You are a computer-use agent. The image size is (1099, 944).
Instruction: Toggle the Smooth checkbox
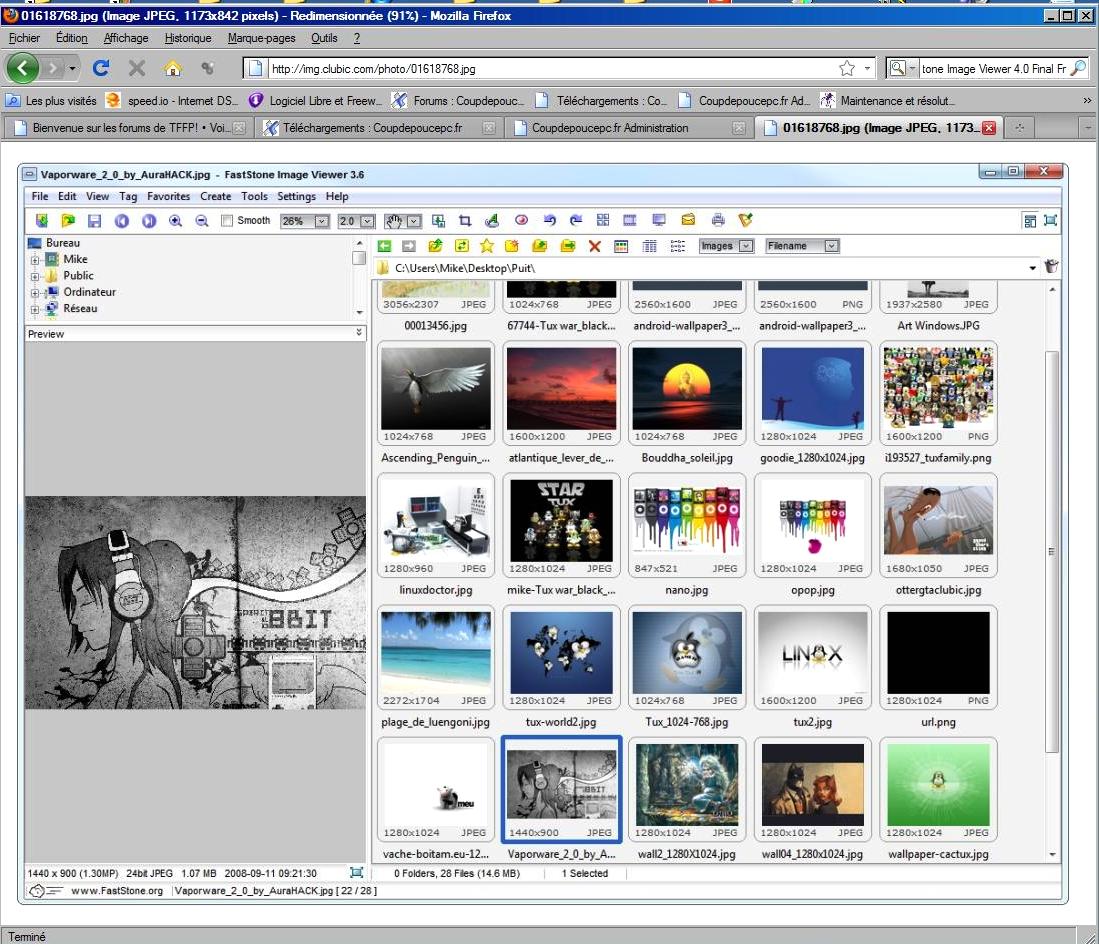(227, 221)
